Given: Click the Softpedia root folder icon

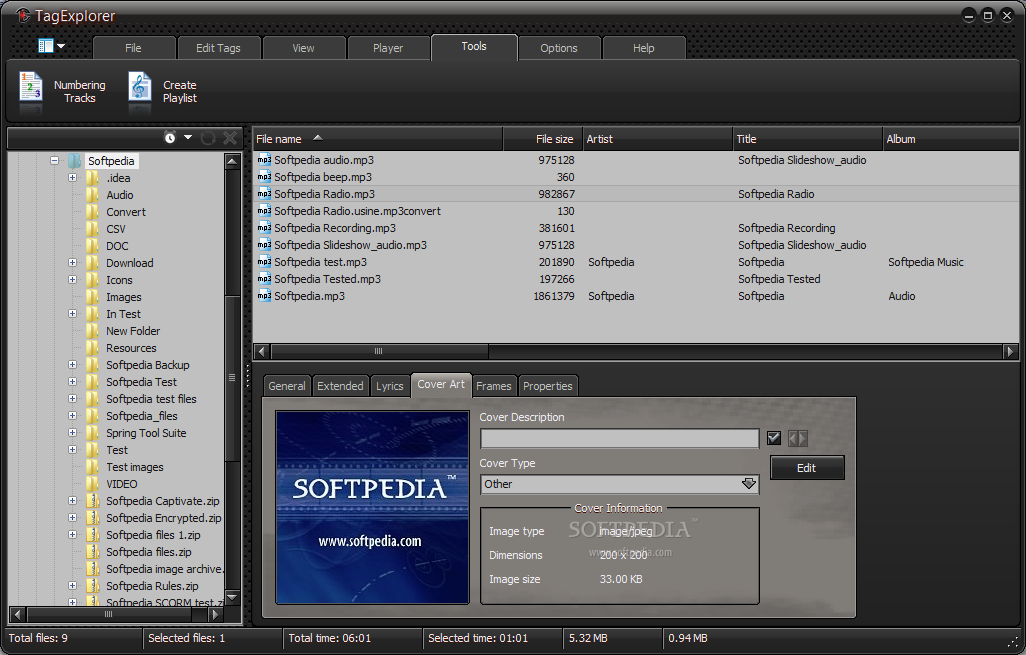Looking at the screenshot, I should coord(75,161).
